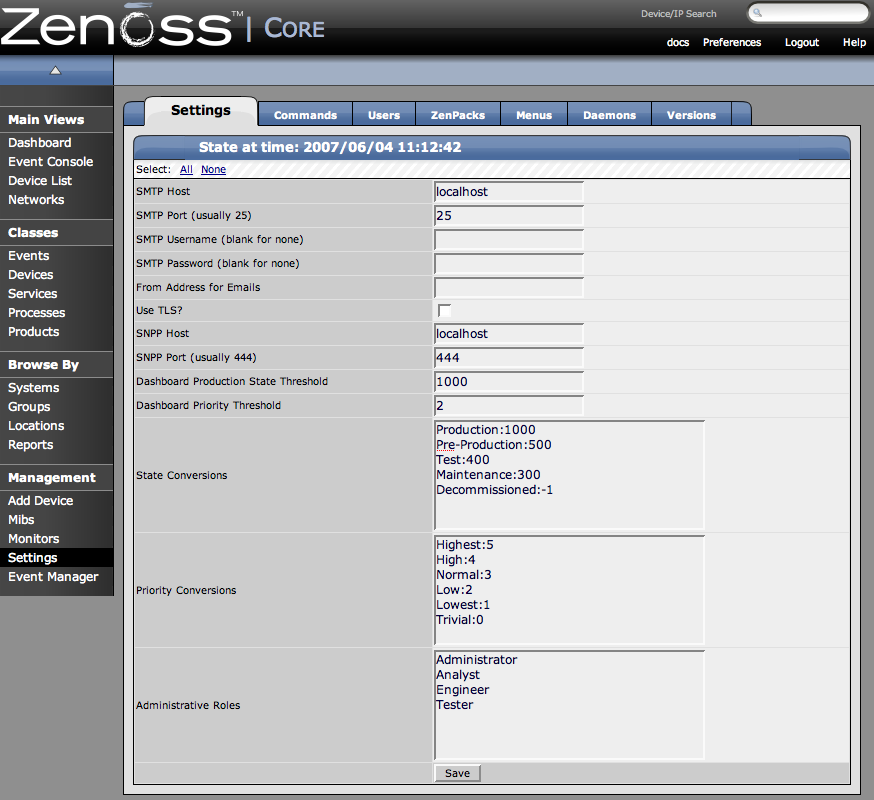
Task: Browse by Systems
Action: 33,388
